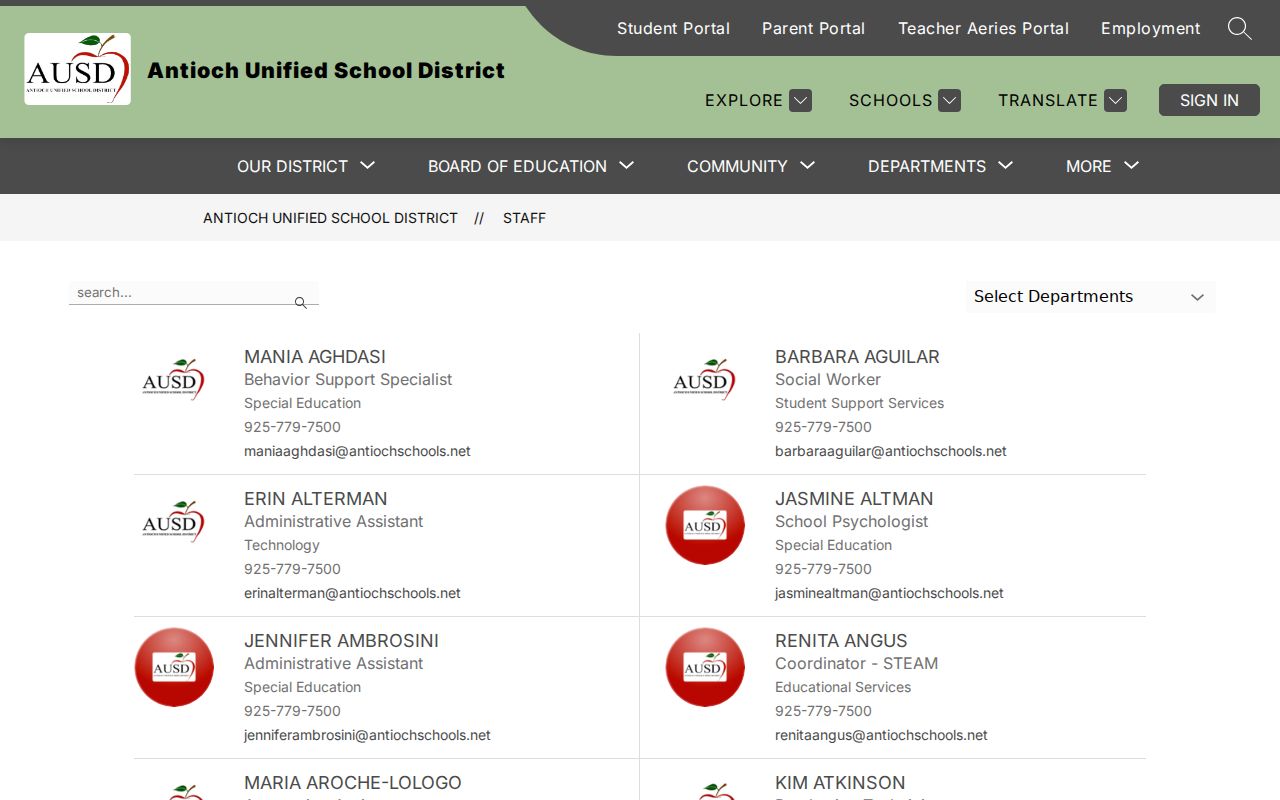1280x800 pixels.
Task: Click "Coordinator - STEAM" title text
Action: (x=856, y=664)
